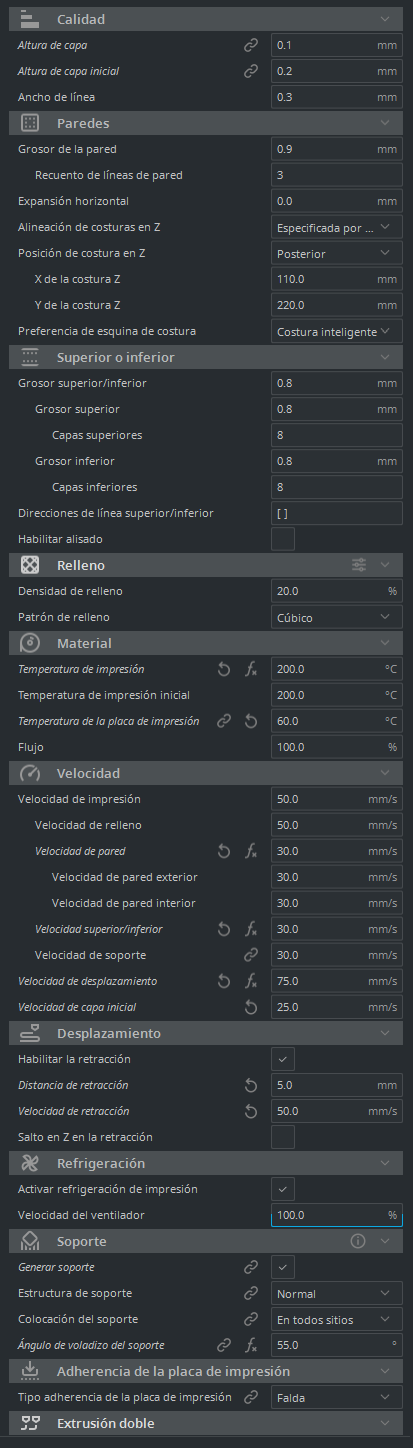
Task: Uncheck Generar soporte
Action: coord(283,1267)
